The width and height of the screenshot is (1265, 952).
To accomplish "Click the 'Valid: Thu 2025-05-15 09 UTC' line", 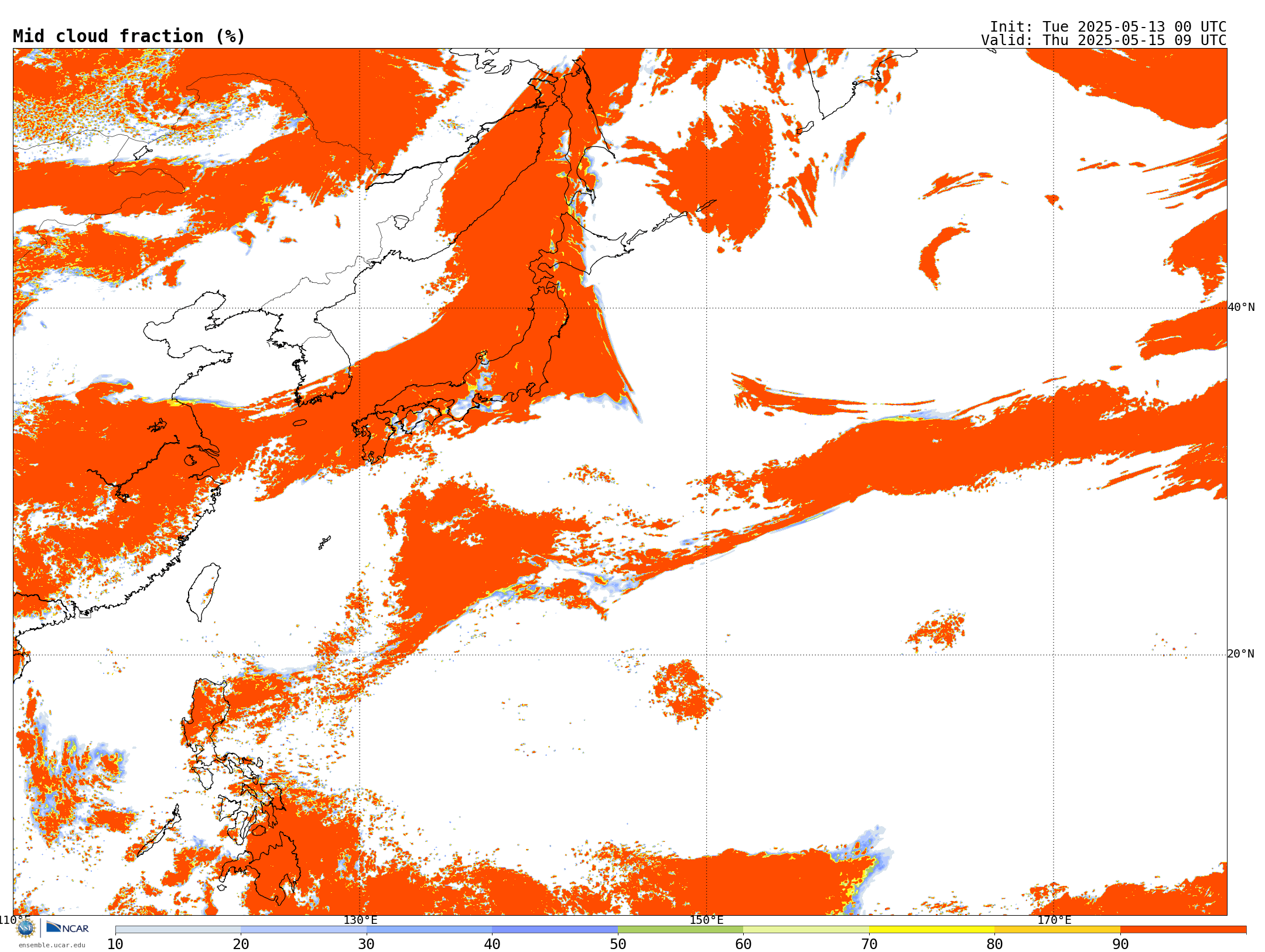I will coord(1104,40).
